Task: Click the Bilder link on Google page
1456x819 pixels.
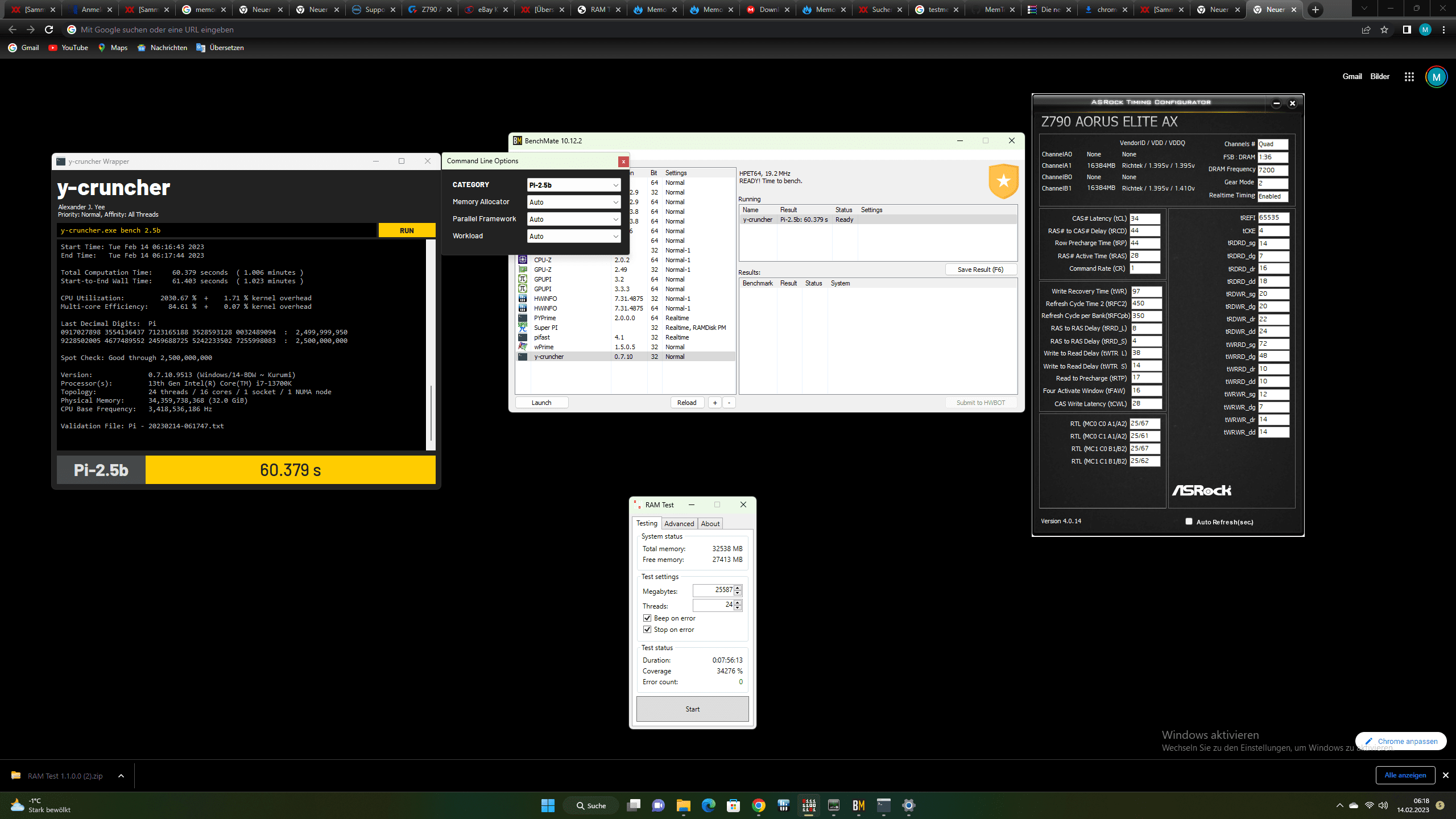Action: tap(1380, 76)
